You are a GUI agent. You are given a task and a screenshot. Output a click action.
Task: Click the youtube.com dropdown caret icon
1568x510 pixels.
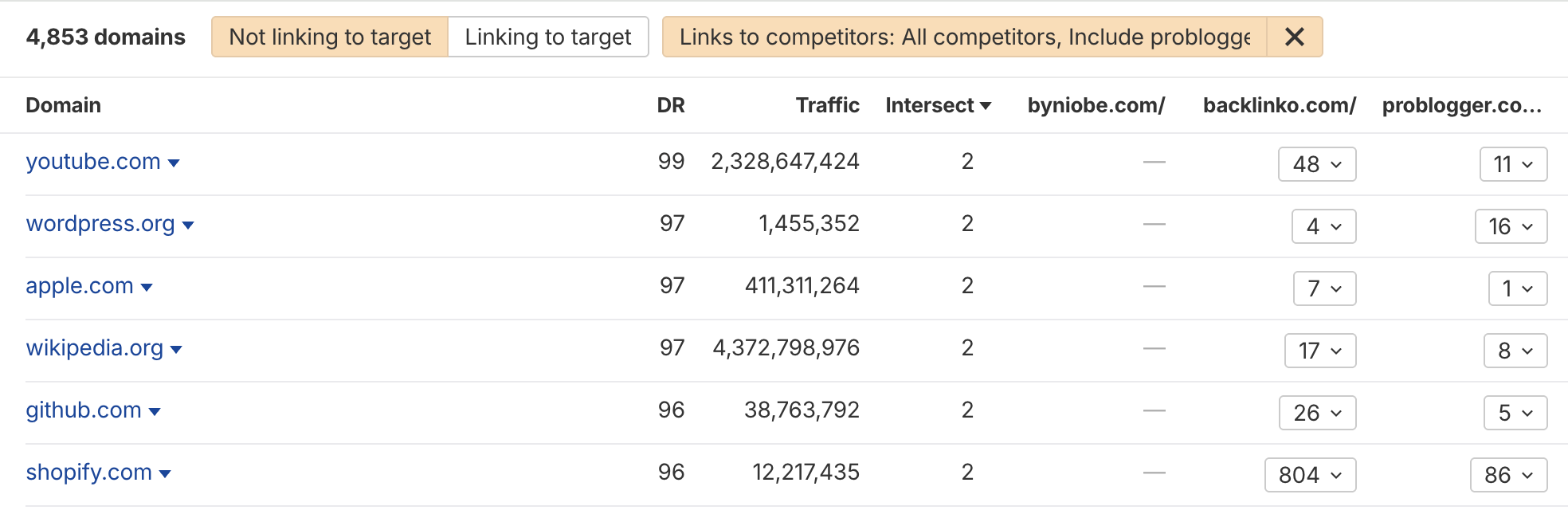pyautogui.click(x=174, y=163)
